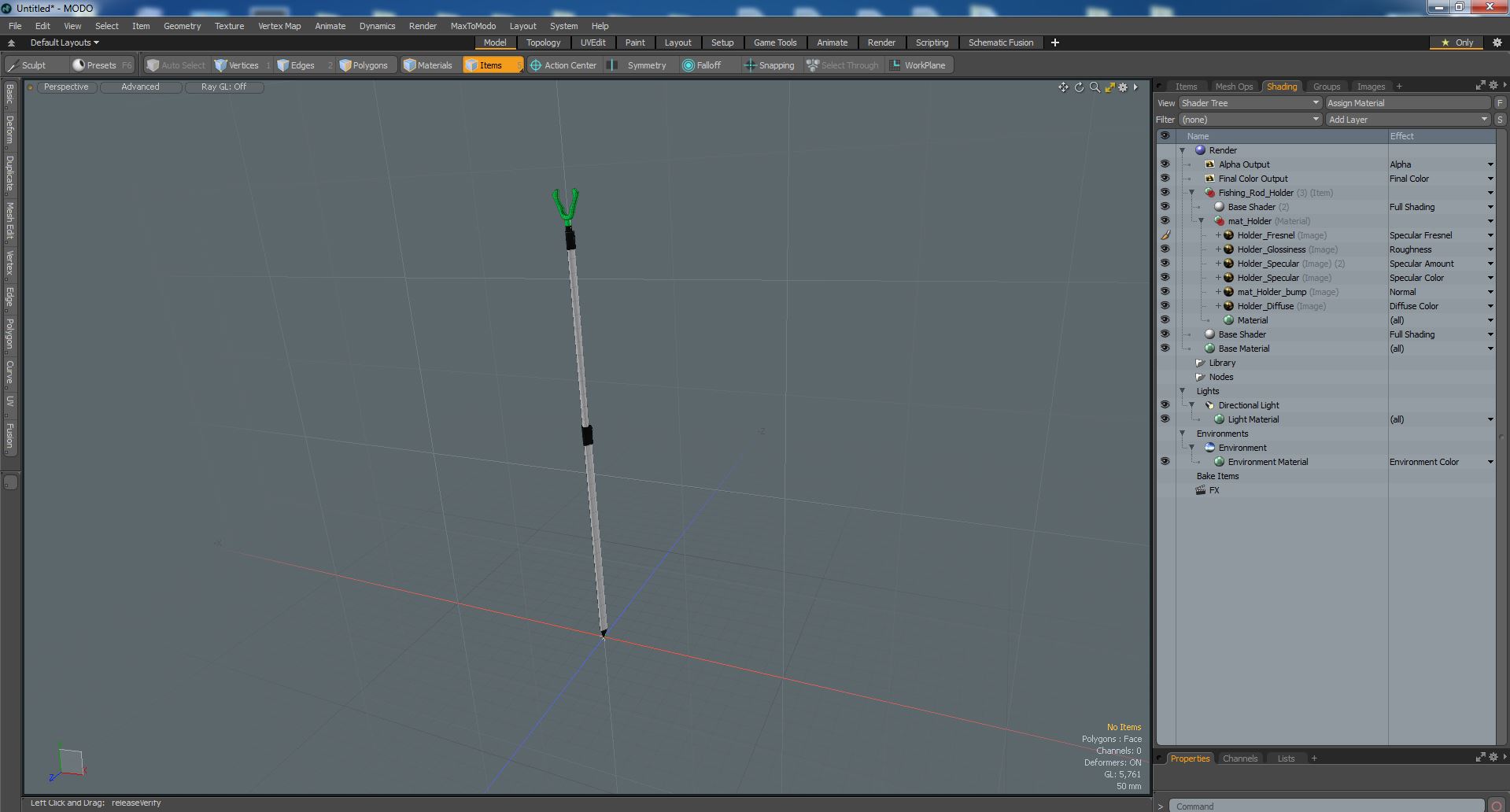Open the Specular Fresnel effect dropdown
Image resolution: width=1510 pixels, height=812 pixels.
pos(1490,235)
